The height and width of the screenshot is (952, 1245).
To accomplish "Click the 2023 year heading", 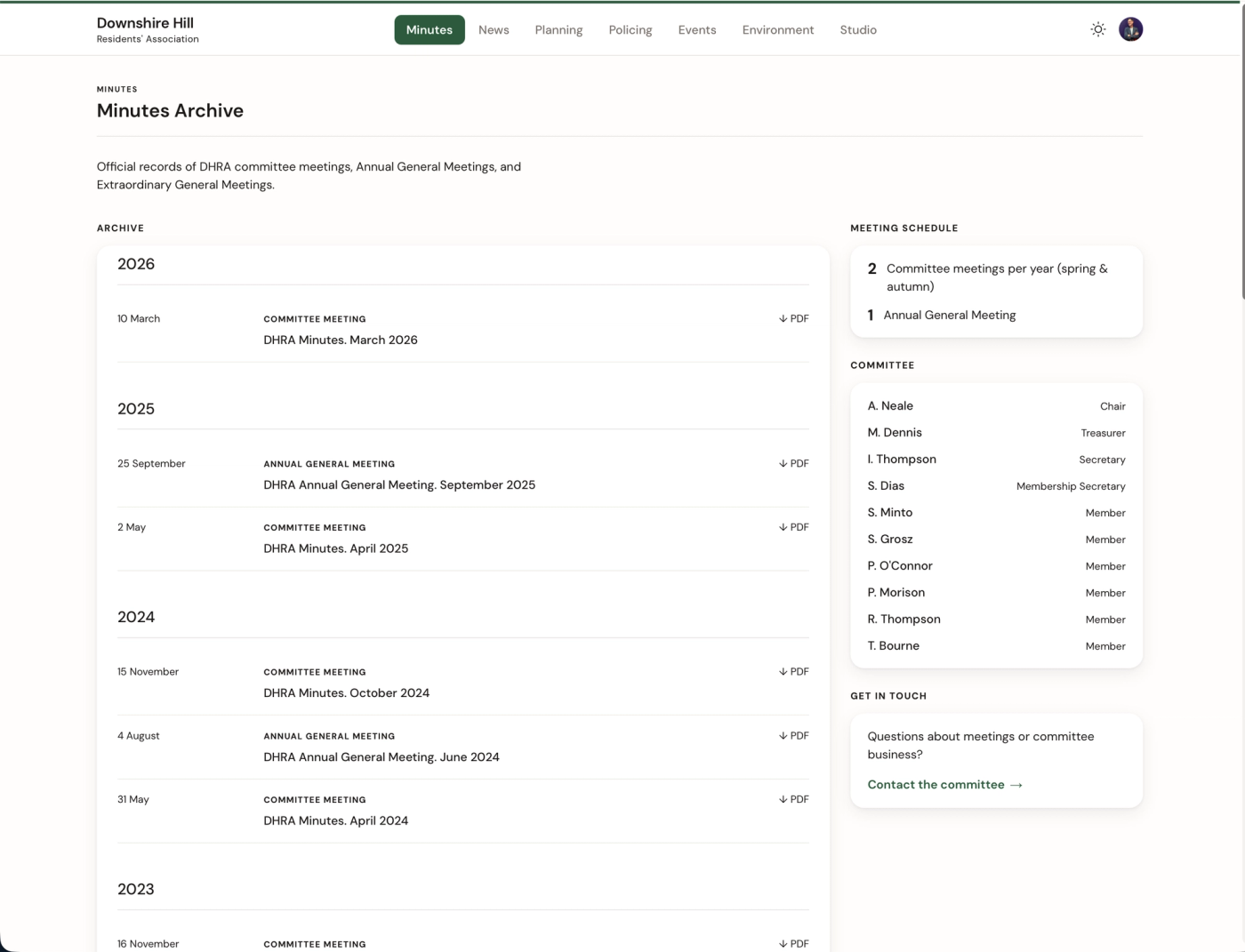I will (136, 889).
